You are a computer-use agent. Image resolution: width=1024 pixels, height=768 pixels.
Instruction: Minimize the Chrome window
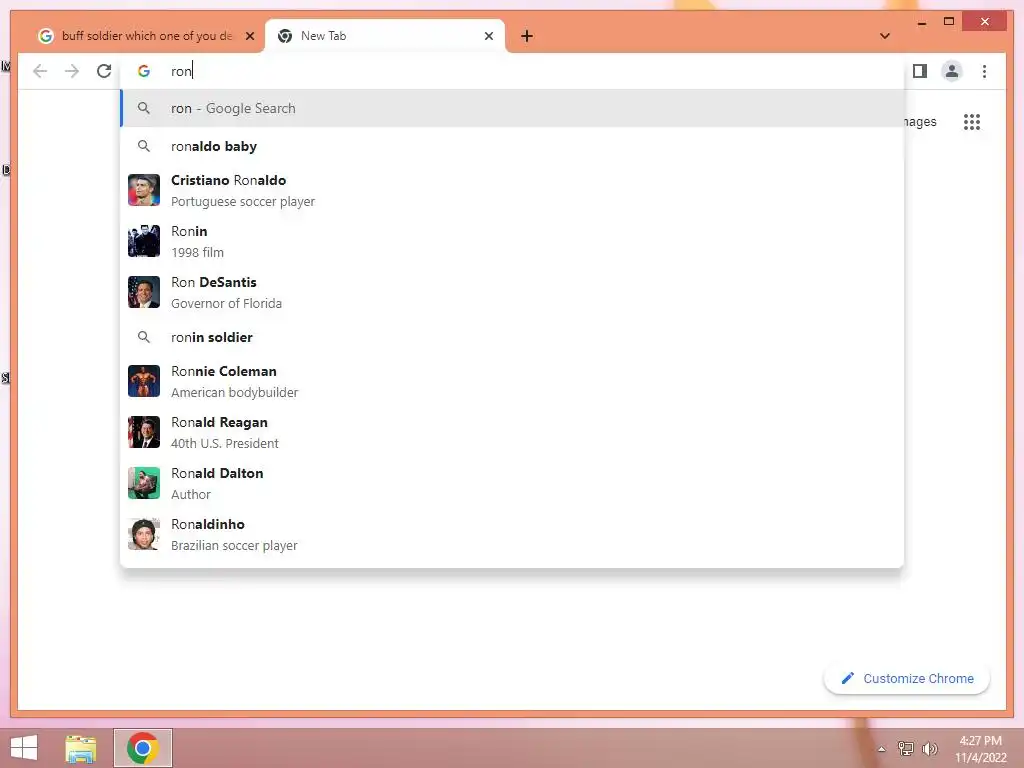point(921,23)
